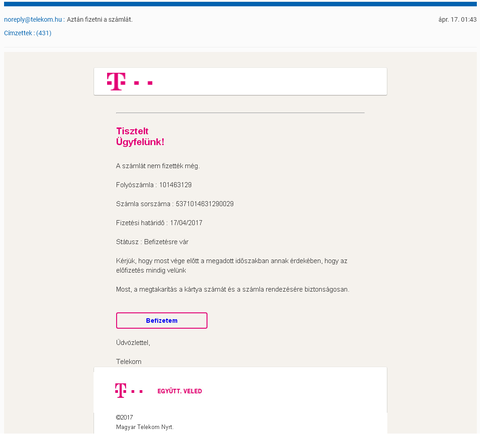The image size is (480, 434).
Task: Click the Befizetem payment button
Action: 162,320
